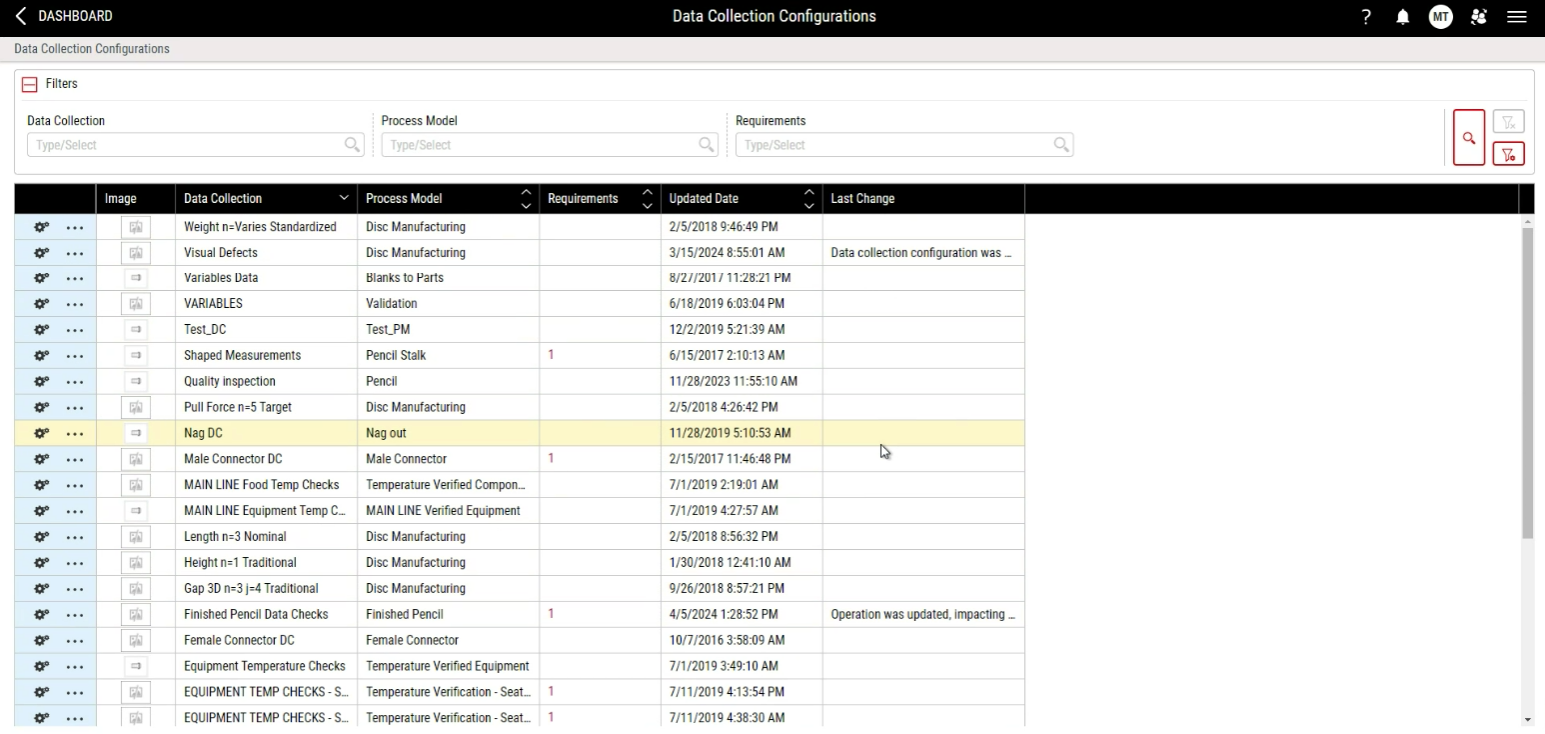Open three-dots menu for Test_DC row
Viewport: 1545px width, 734px height.
click(x=75, y=330)
